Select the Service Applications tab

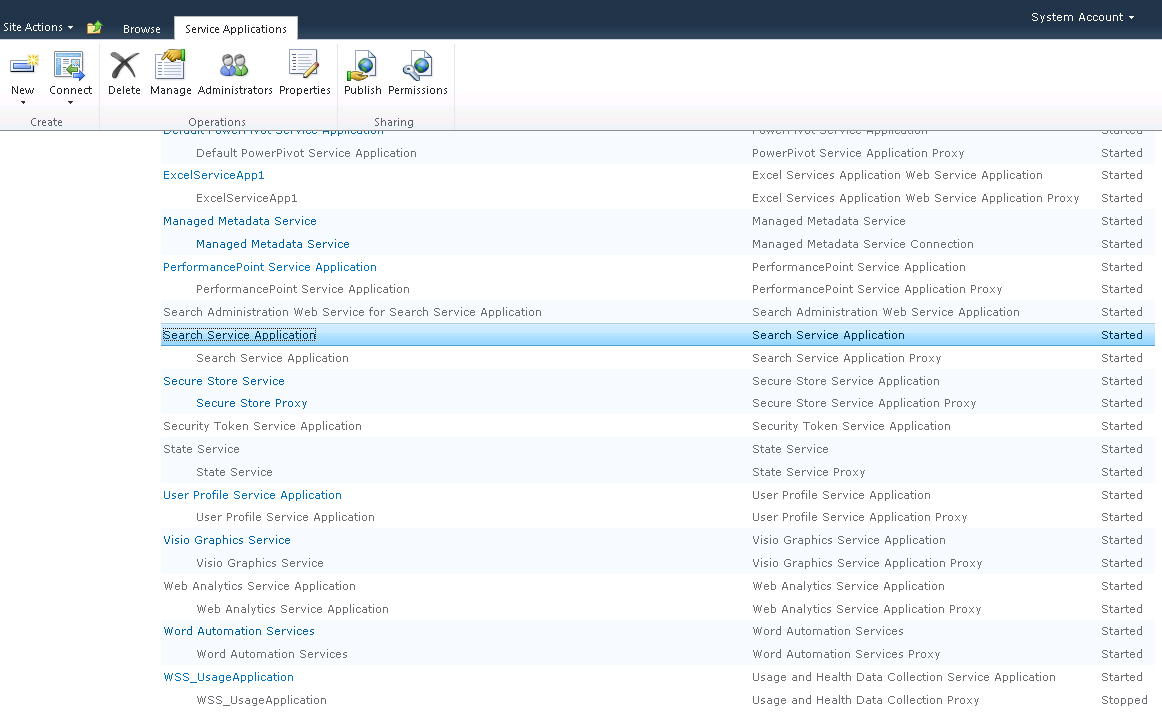coord(236,29)
